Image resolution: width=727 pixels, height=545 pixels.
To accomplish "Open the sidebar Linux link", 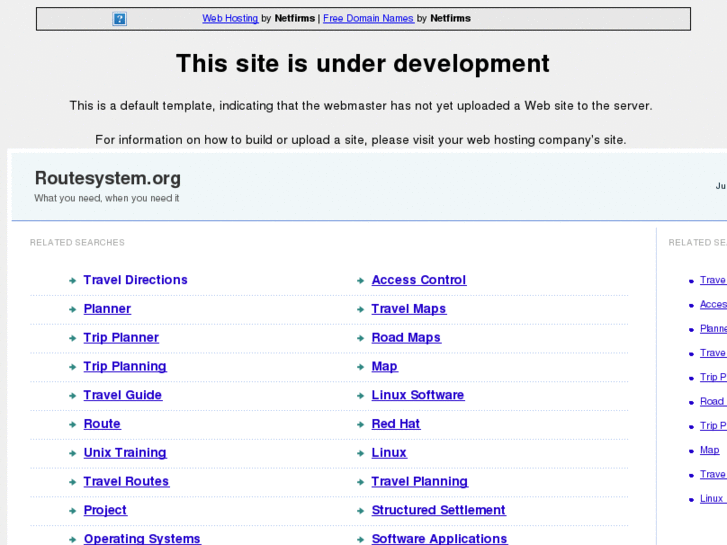I will click(713, 498).
